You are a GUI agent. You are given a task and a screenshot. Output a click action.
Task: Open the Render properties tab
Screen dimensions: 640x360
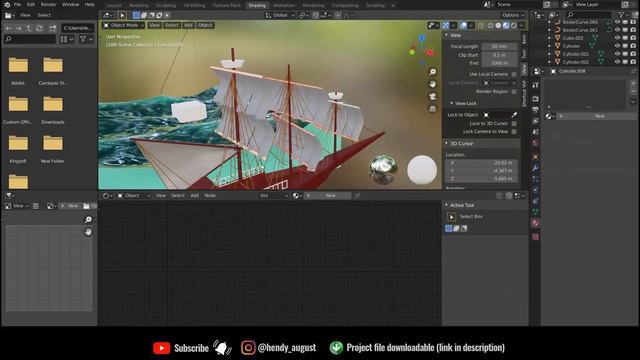point(536,99)
